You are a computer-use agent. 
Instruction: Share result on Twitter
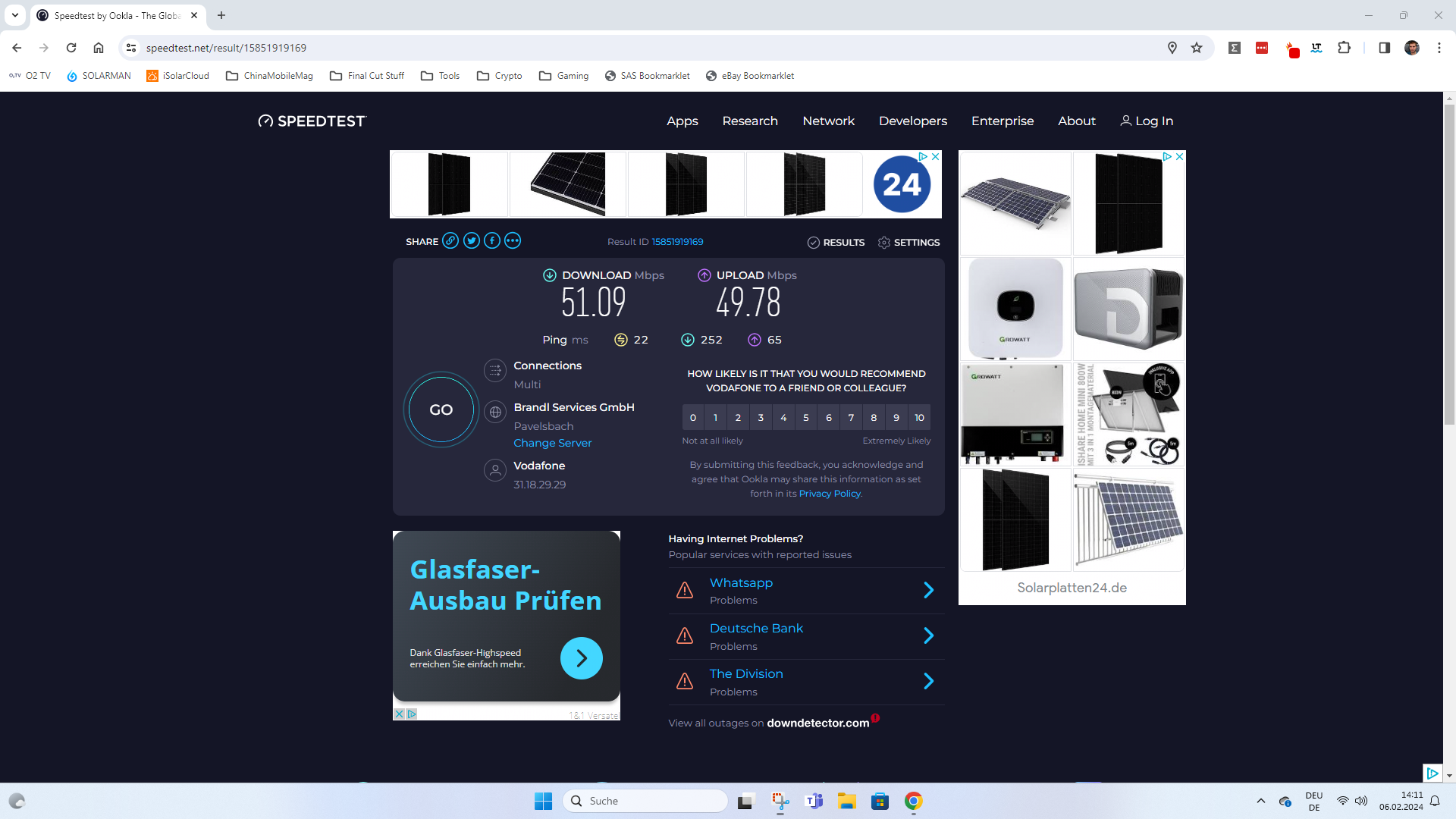coord(472,241)
